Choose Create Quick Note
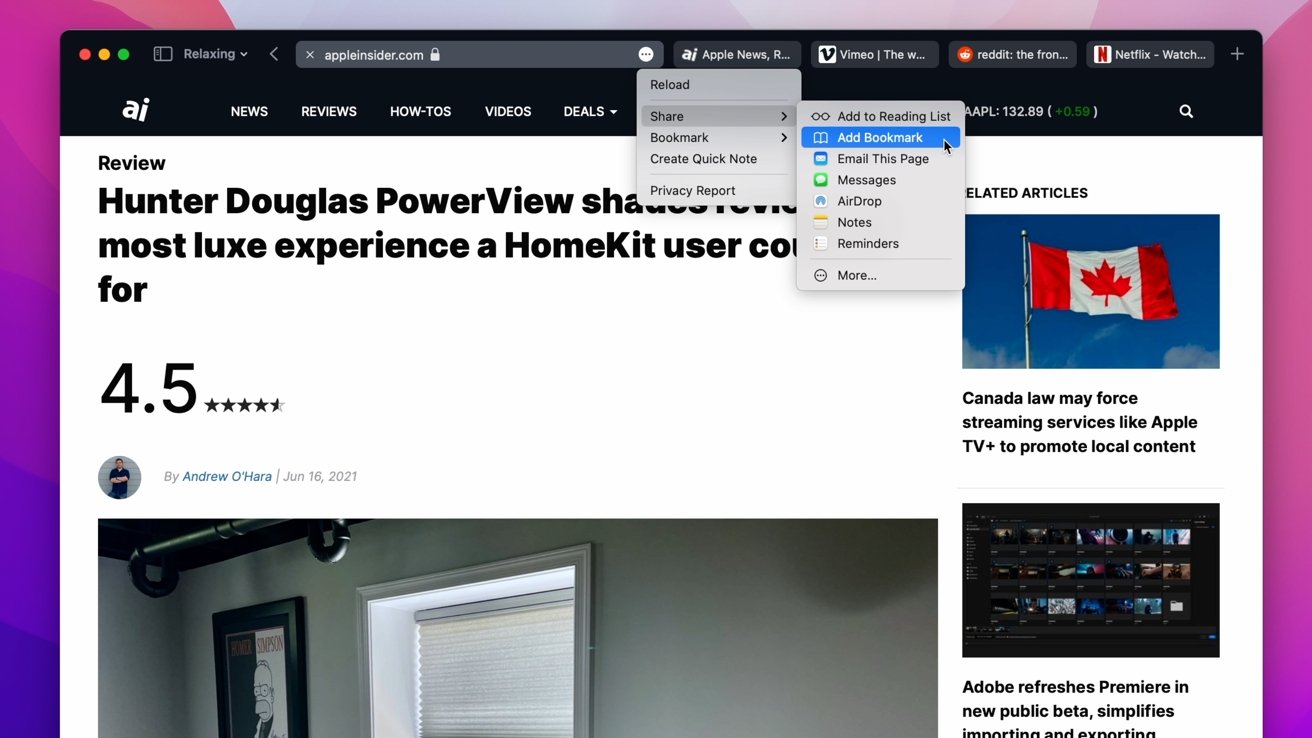Viewport: 1312px width, 738px height. [718, 159]
